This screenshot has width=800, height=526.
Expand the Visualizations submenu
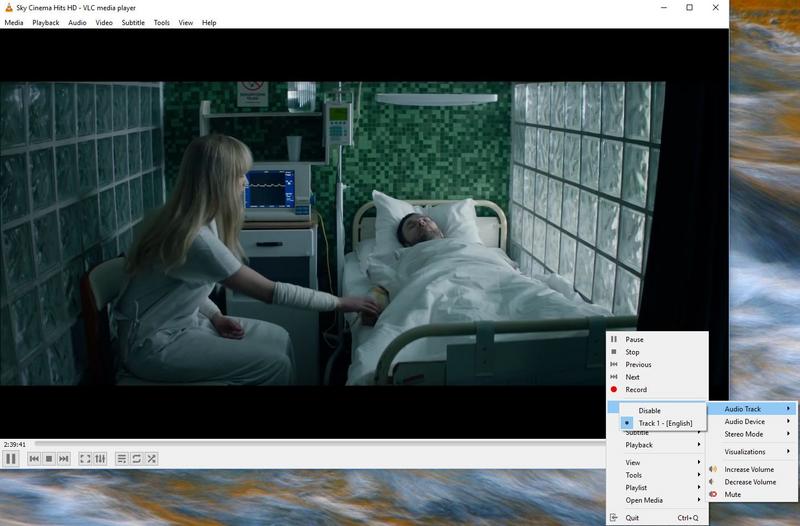point(752,452)
